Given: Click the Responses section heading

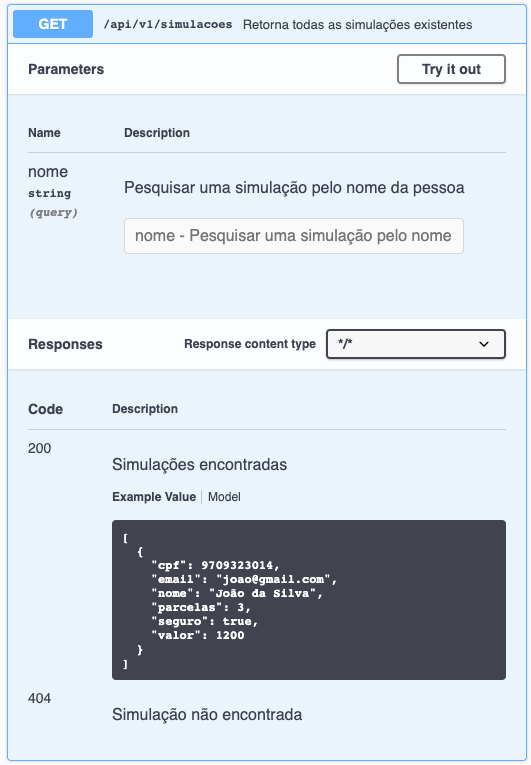Looking at the screenshot, I should (x=65, y=344).
